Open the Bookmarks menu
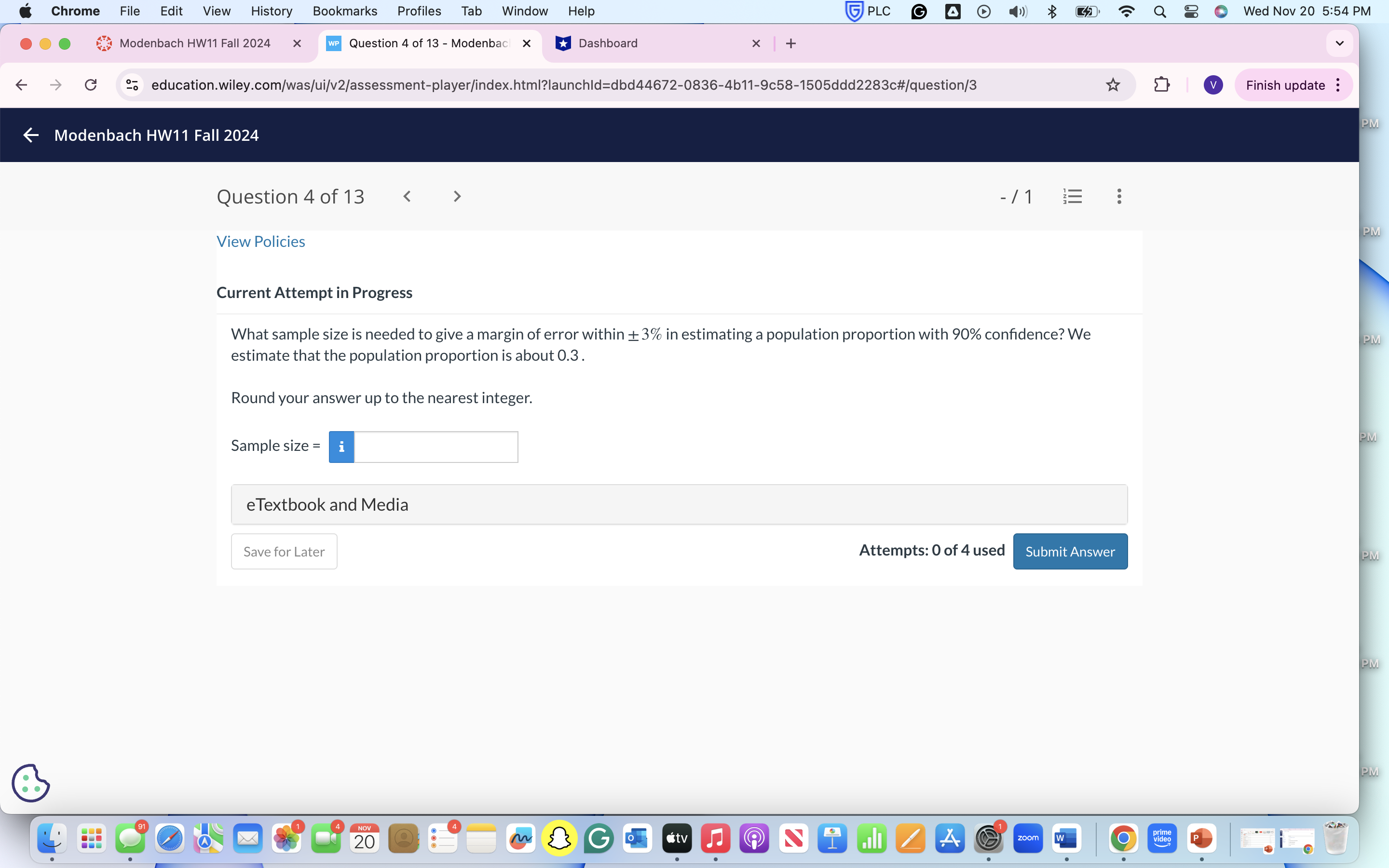 [x=344, y=11]
